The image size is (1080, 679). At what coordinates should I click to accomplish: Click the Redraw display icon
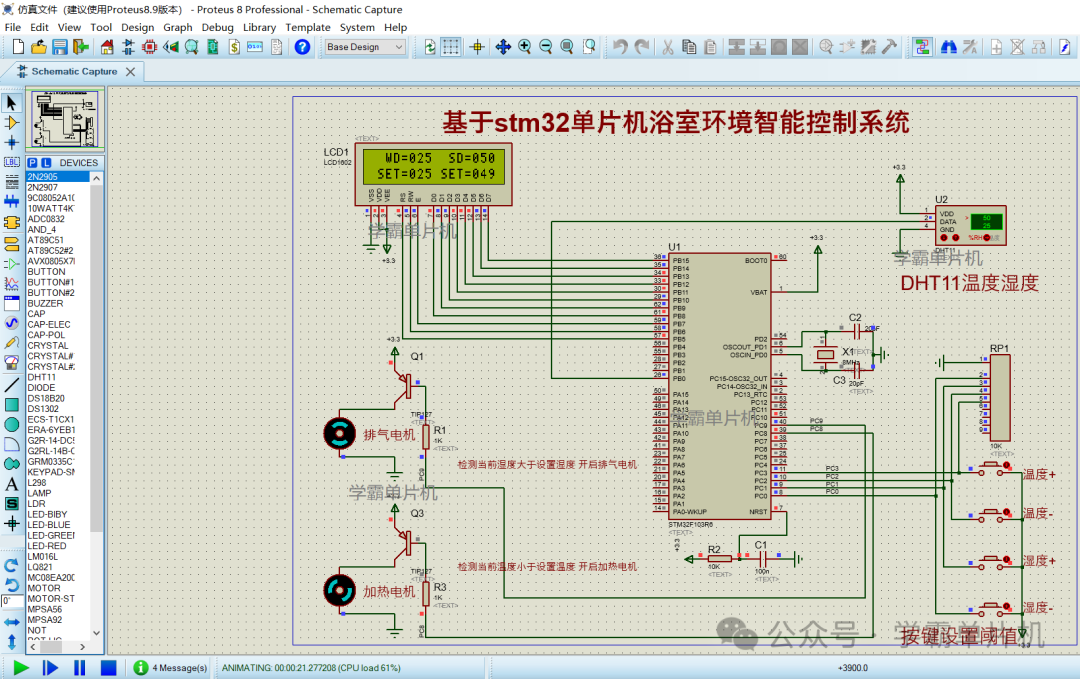(x=430, y=47)
